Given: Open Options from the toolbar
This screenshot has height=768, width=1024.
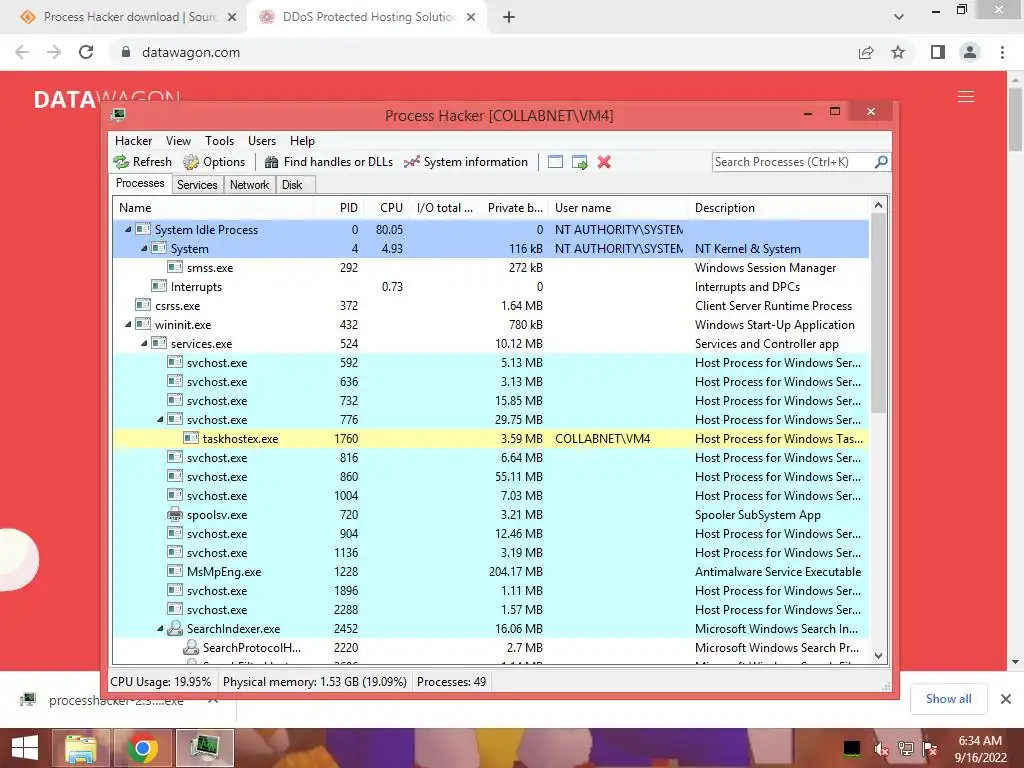Looking at the screenshot, I should click(214, 162).
